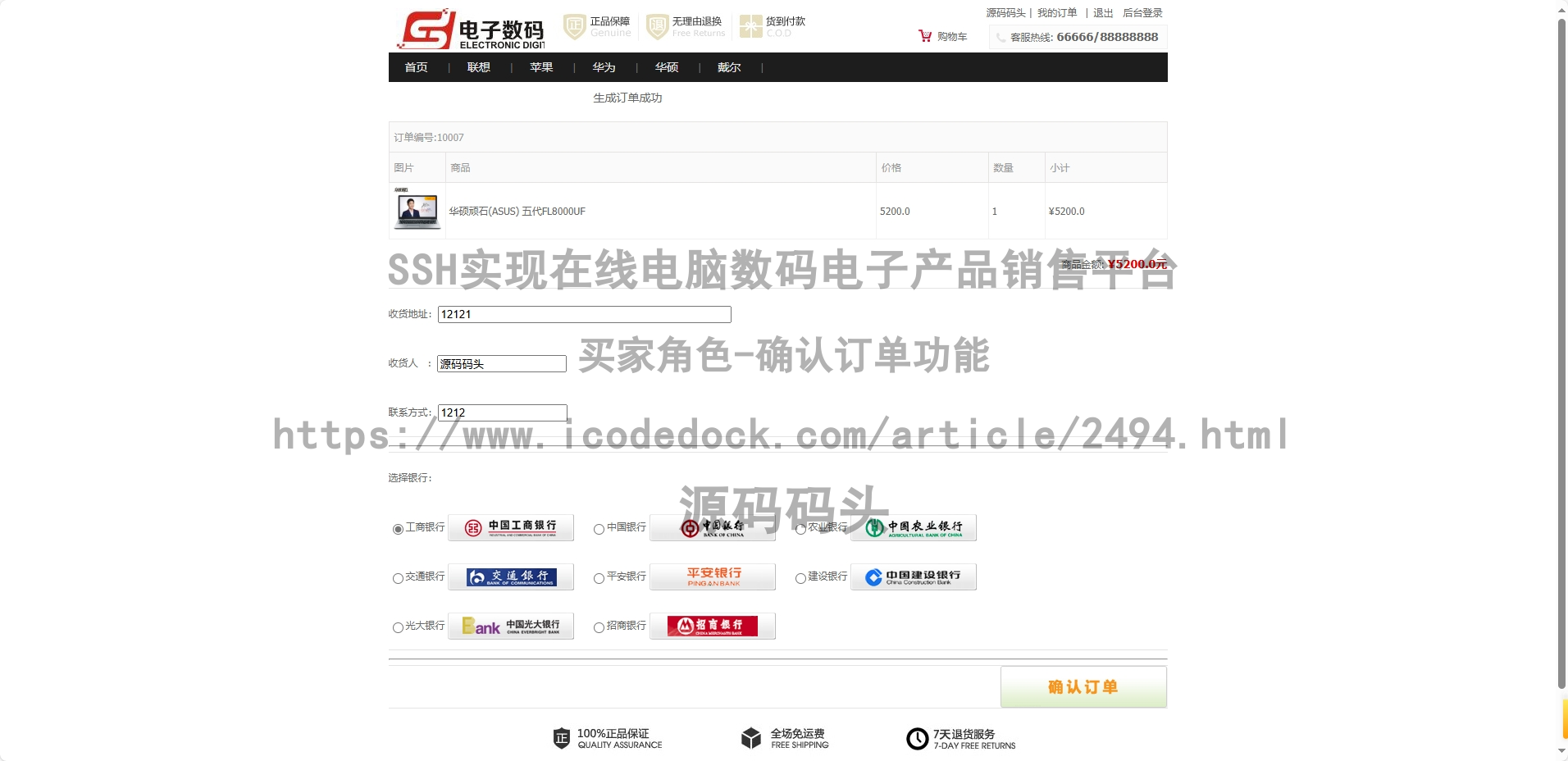The image size is (1568, 761).
Task: Open the 苹果 category menu
Action: pyautogui.click(x=541, y=67)
